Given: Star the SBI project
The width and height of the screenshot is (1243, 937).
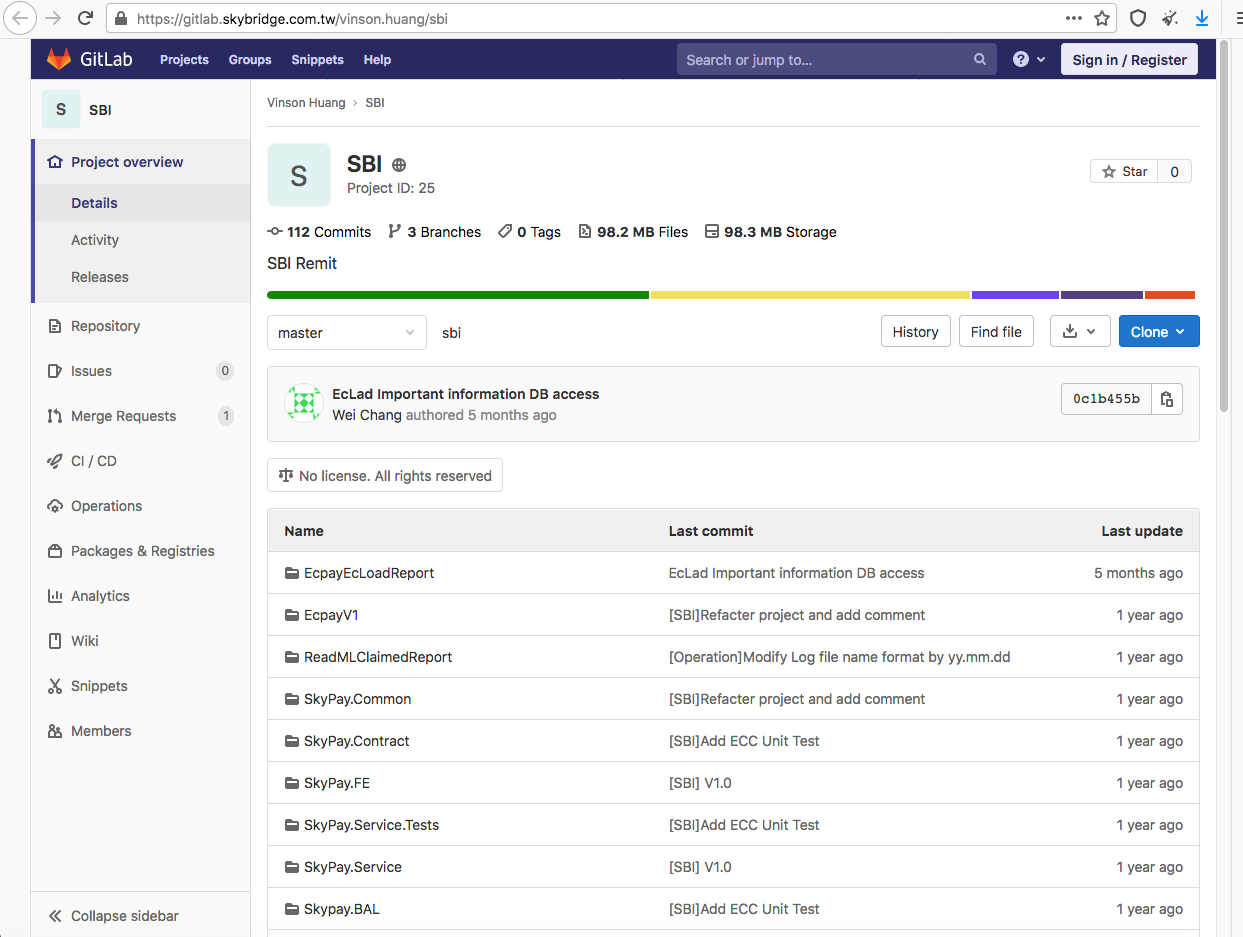Looking at the screenshot, I should [x=1124, y=172].
